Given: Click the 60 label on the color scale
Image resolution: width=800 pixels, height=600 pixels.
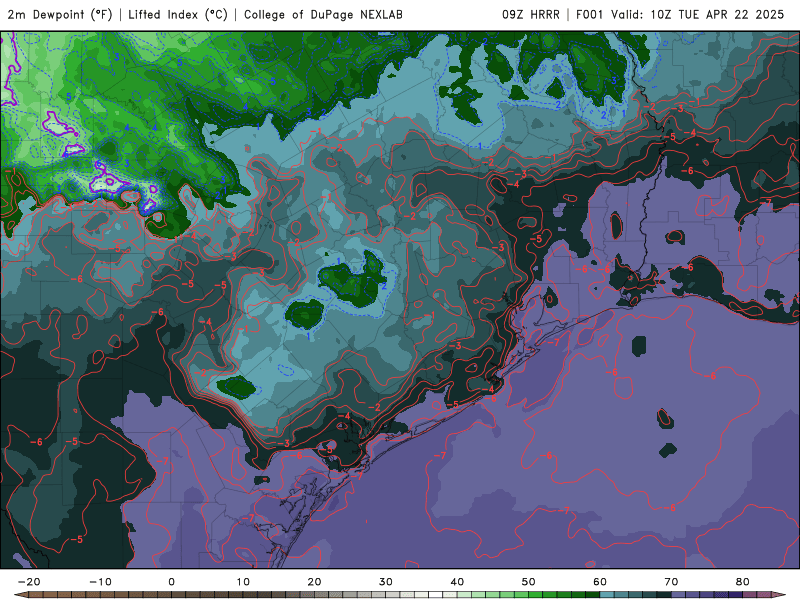Looking at the screenshot, I should tap(600, 582).
